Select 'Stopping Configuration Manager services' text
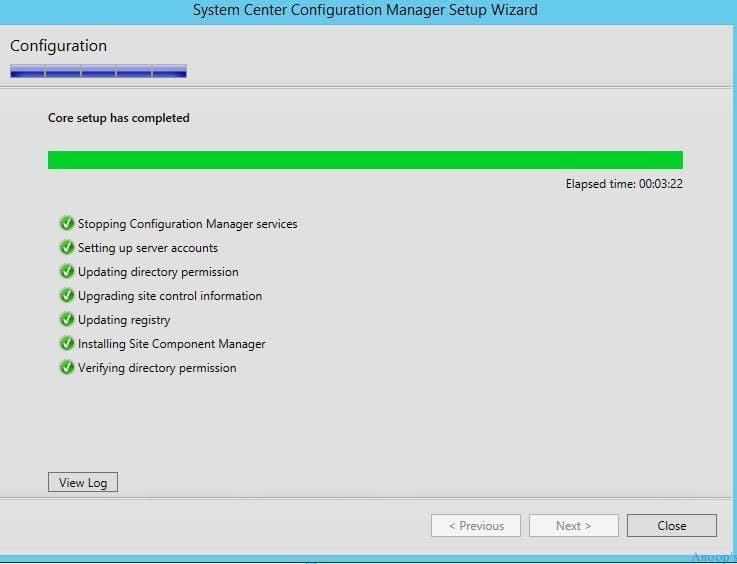The image size is (737, 564). 188,224
